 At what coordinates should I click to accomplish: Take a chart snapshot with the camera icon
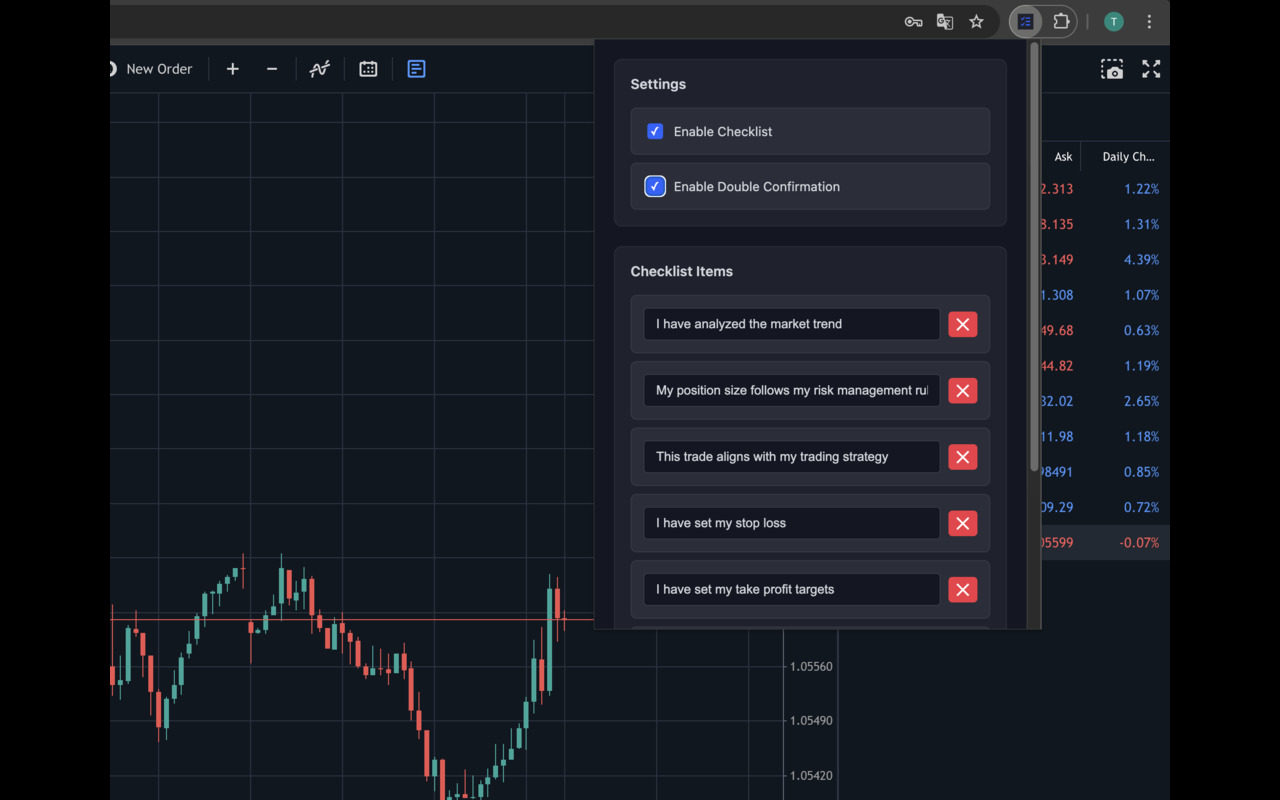coord(1112,69)
